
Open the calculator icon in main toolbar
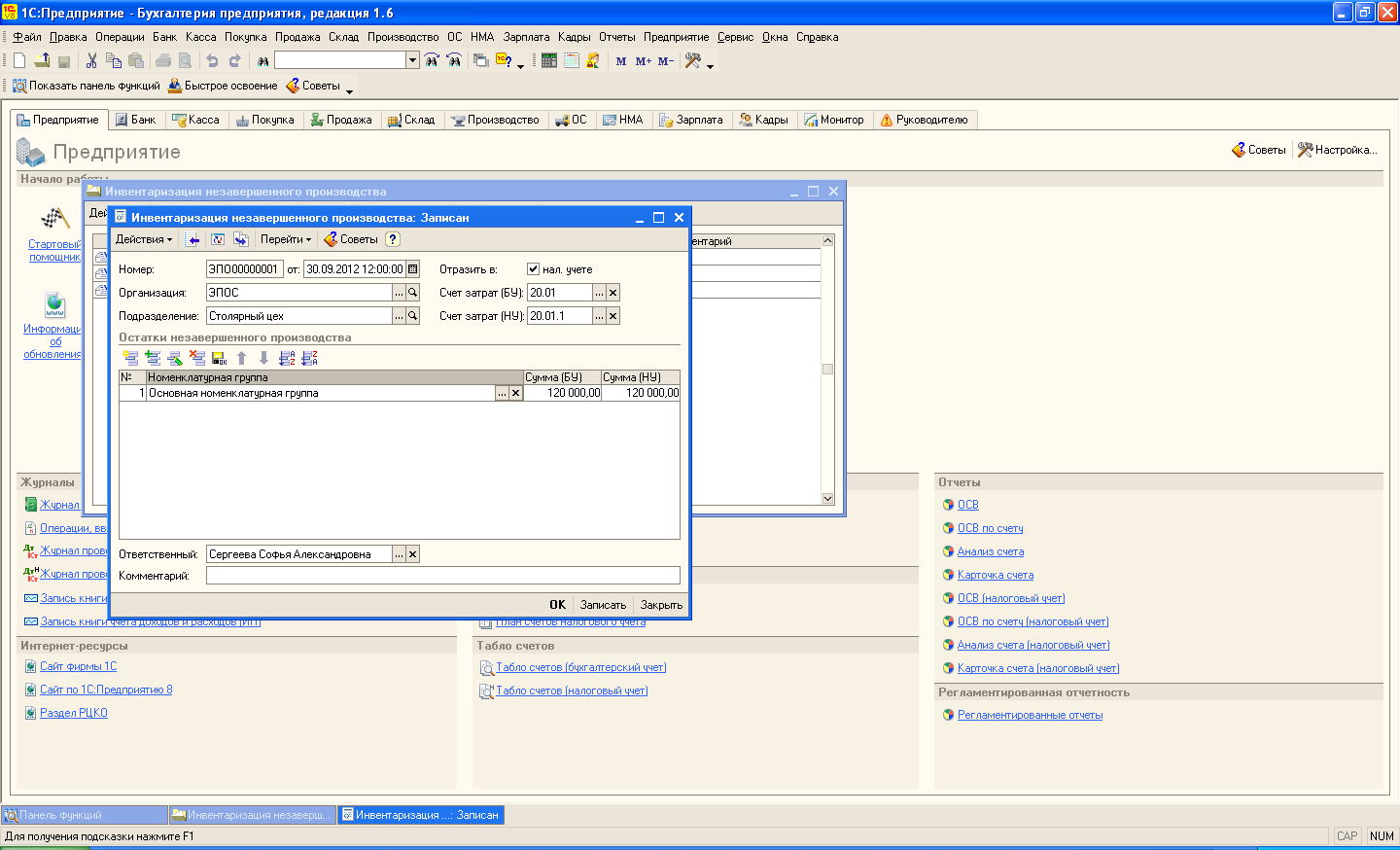(x=549, y=60)
